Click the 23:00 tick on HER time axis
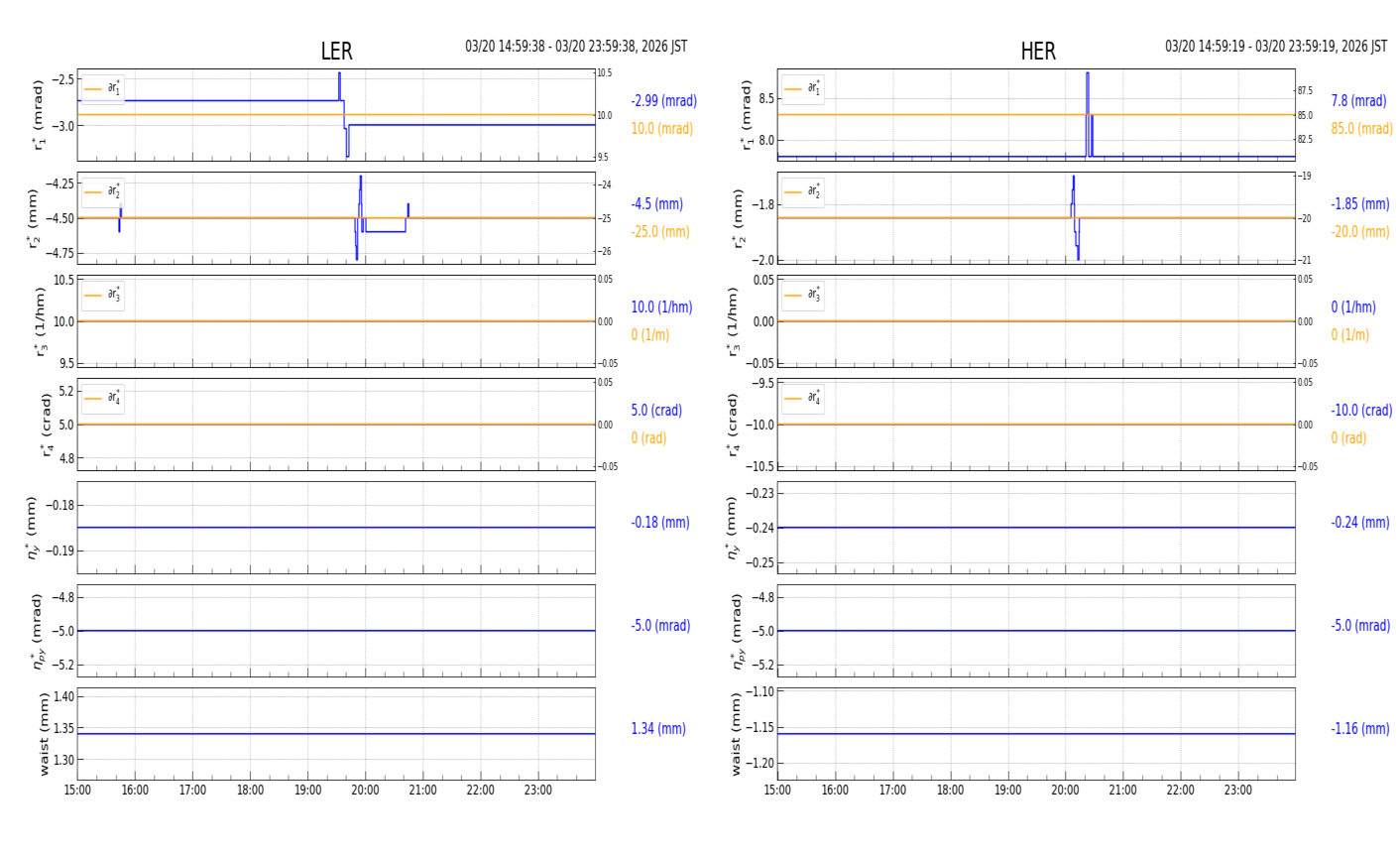Image resolution: width=1400 pixels, height=857 pixels. pos(1237,791)
